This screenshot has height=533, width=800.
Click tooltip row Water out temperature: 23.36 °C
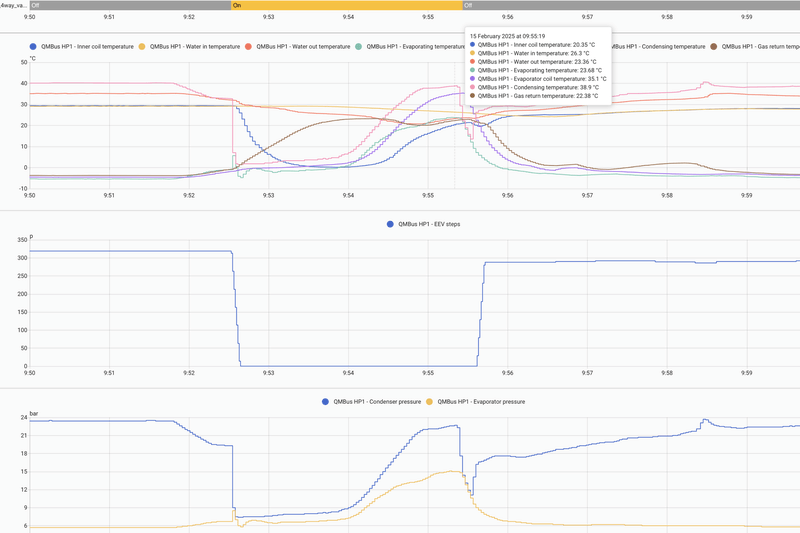click(533, 62)
